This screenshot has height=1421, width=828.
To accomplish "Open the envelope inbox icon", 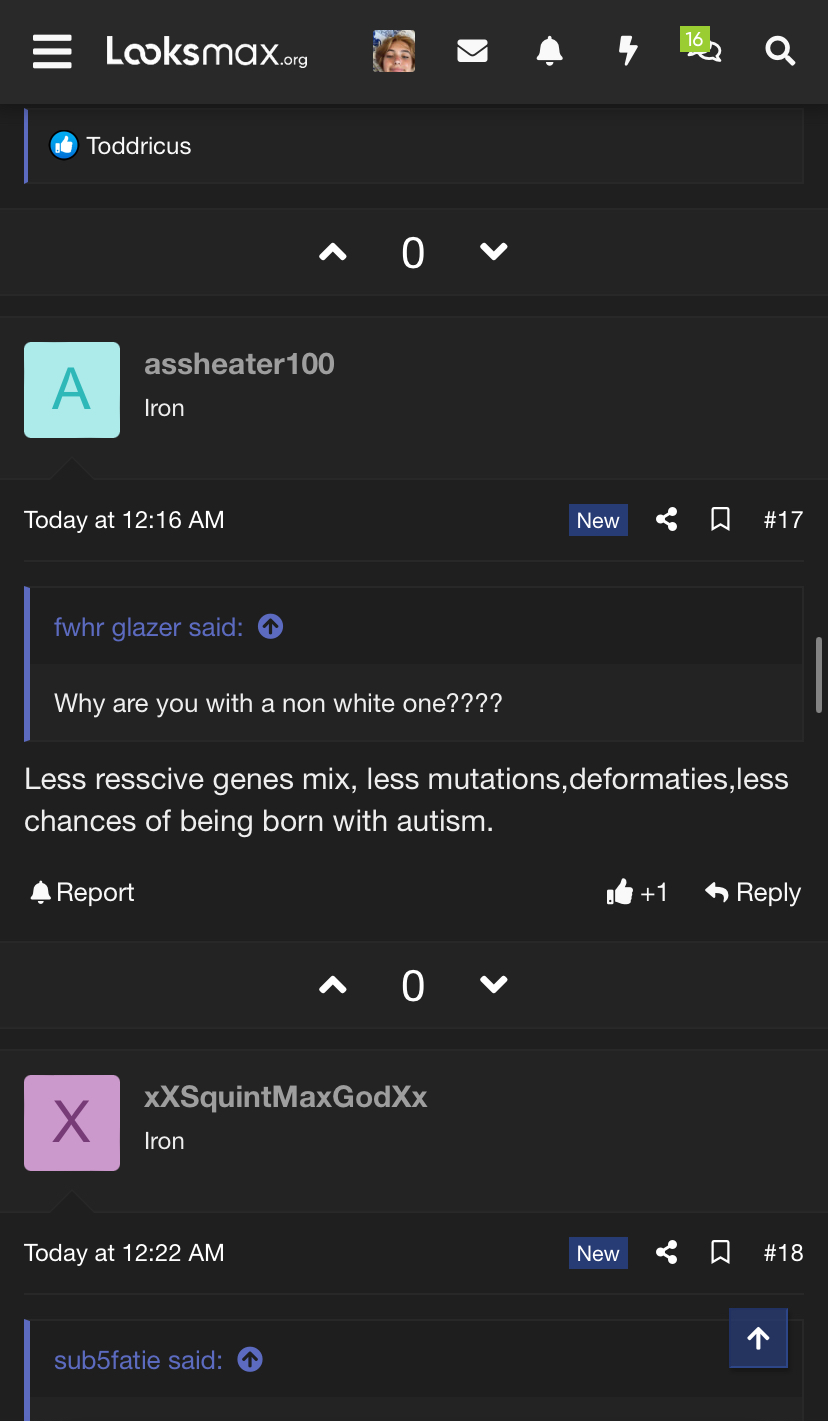I will point(472,51).
